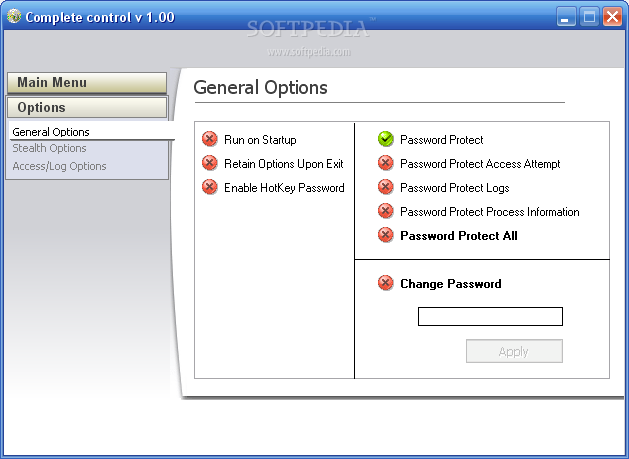This screenshot has height=459, width=629.
Task: Toggle the Retain Options Upon Exit status icon
Action: tap(209, 163)
